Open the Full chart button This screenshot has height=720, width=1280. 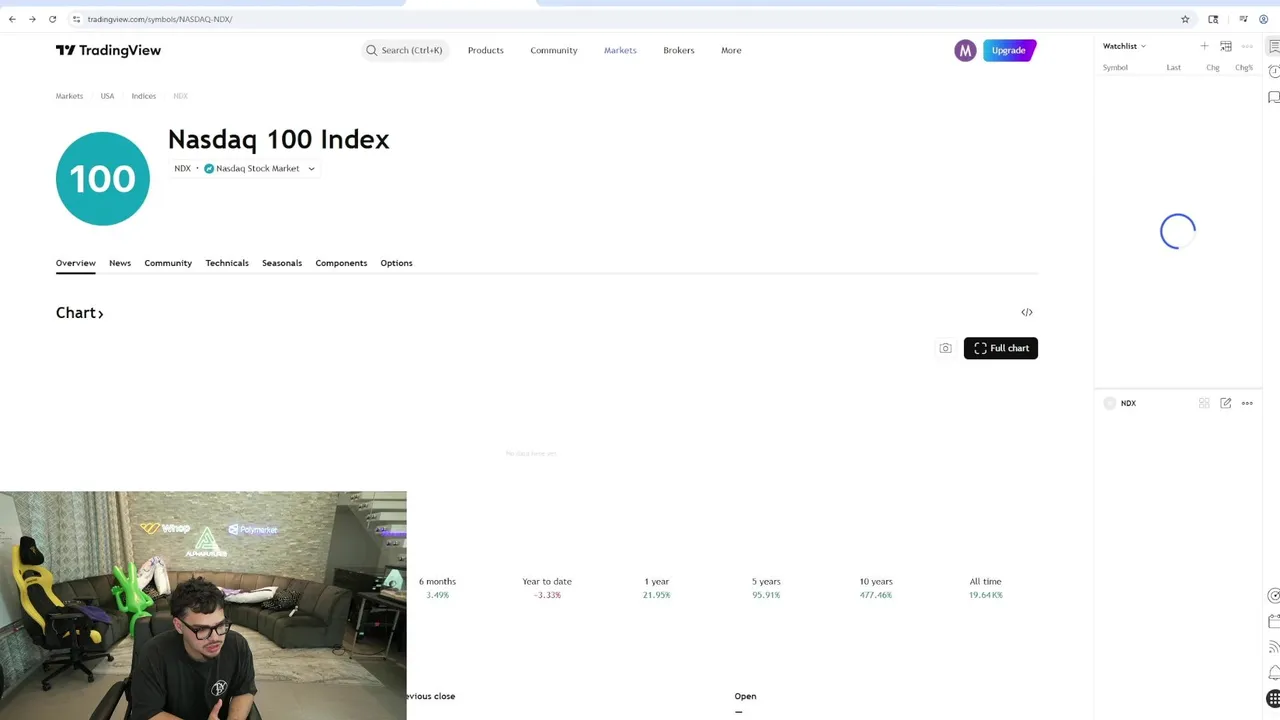pyautogui.click(x=1001, y=348)
